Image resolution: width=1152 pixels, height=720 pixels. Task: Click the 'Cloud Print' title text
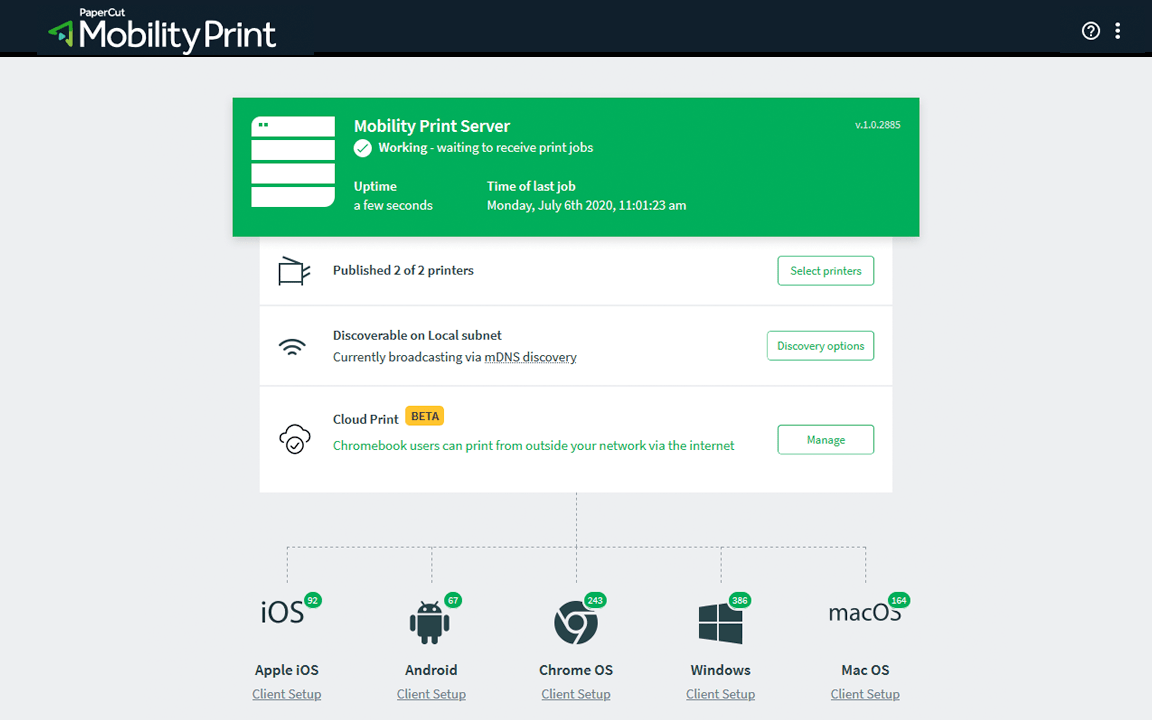pos(365,420)
